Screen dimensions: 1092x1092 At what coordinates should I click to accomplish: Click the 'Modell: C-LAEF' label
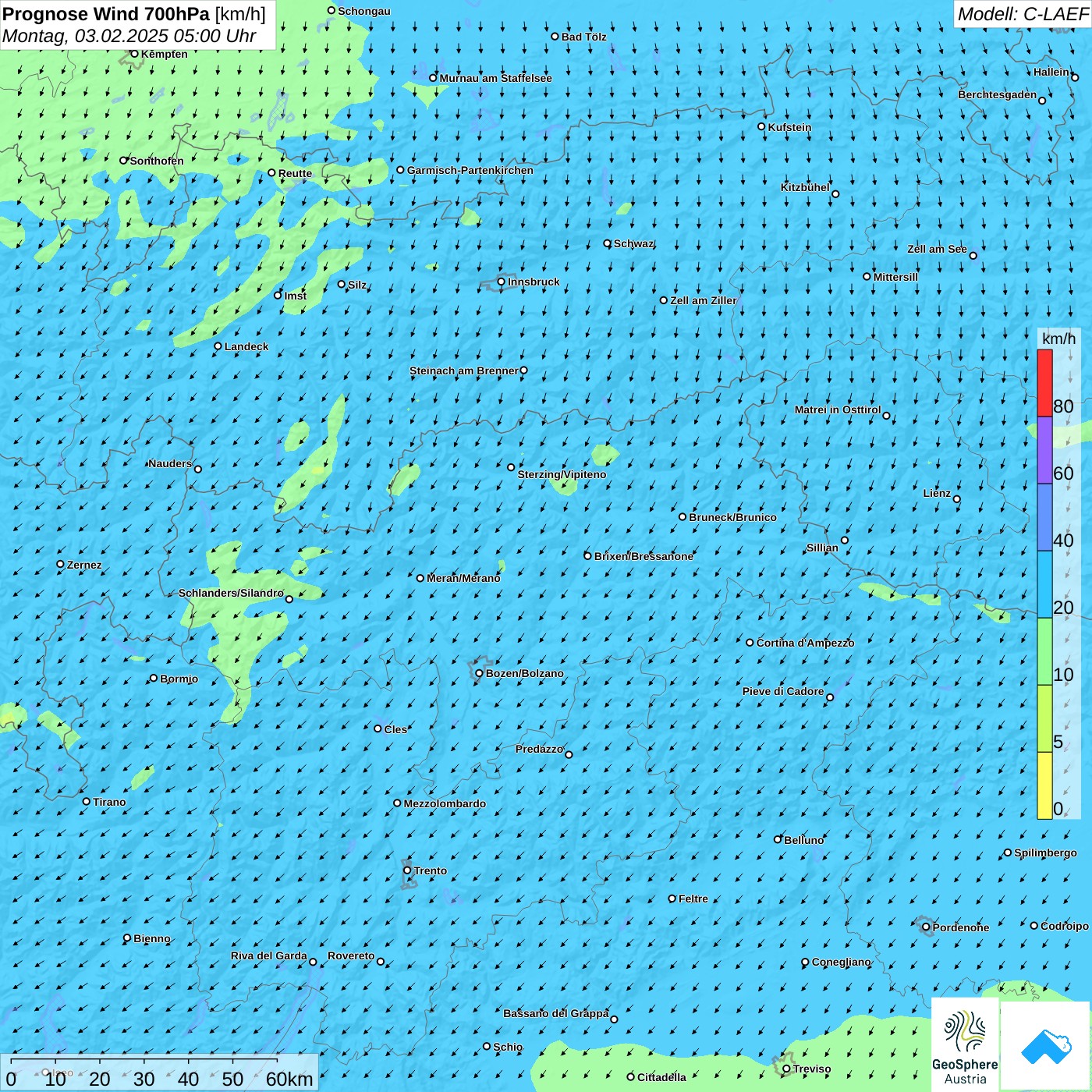(1023, 14)
